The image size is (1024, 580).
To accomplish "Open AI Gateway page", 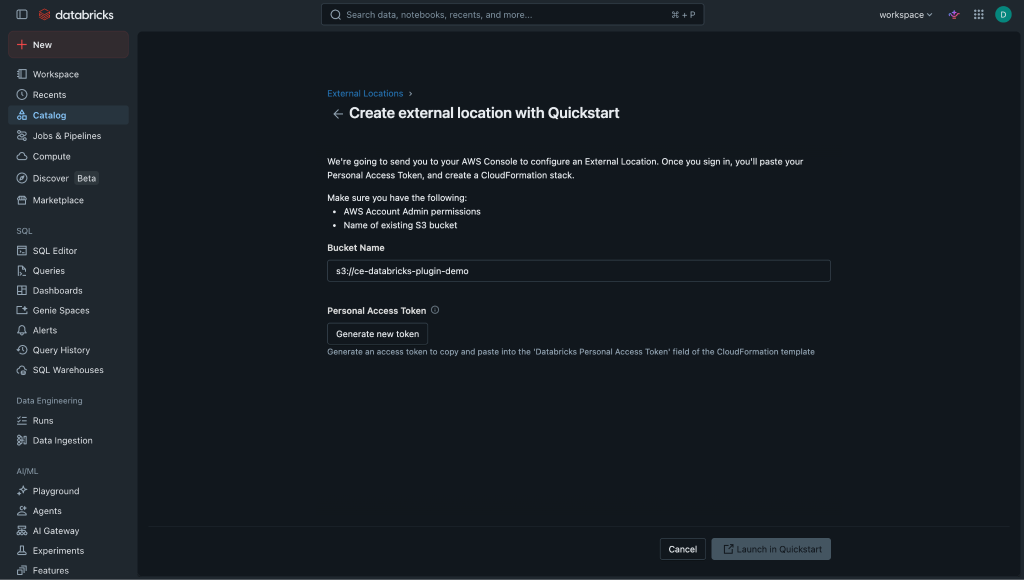I will 68,530.
